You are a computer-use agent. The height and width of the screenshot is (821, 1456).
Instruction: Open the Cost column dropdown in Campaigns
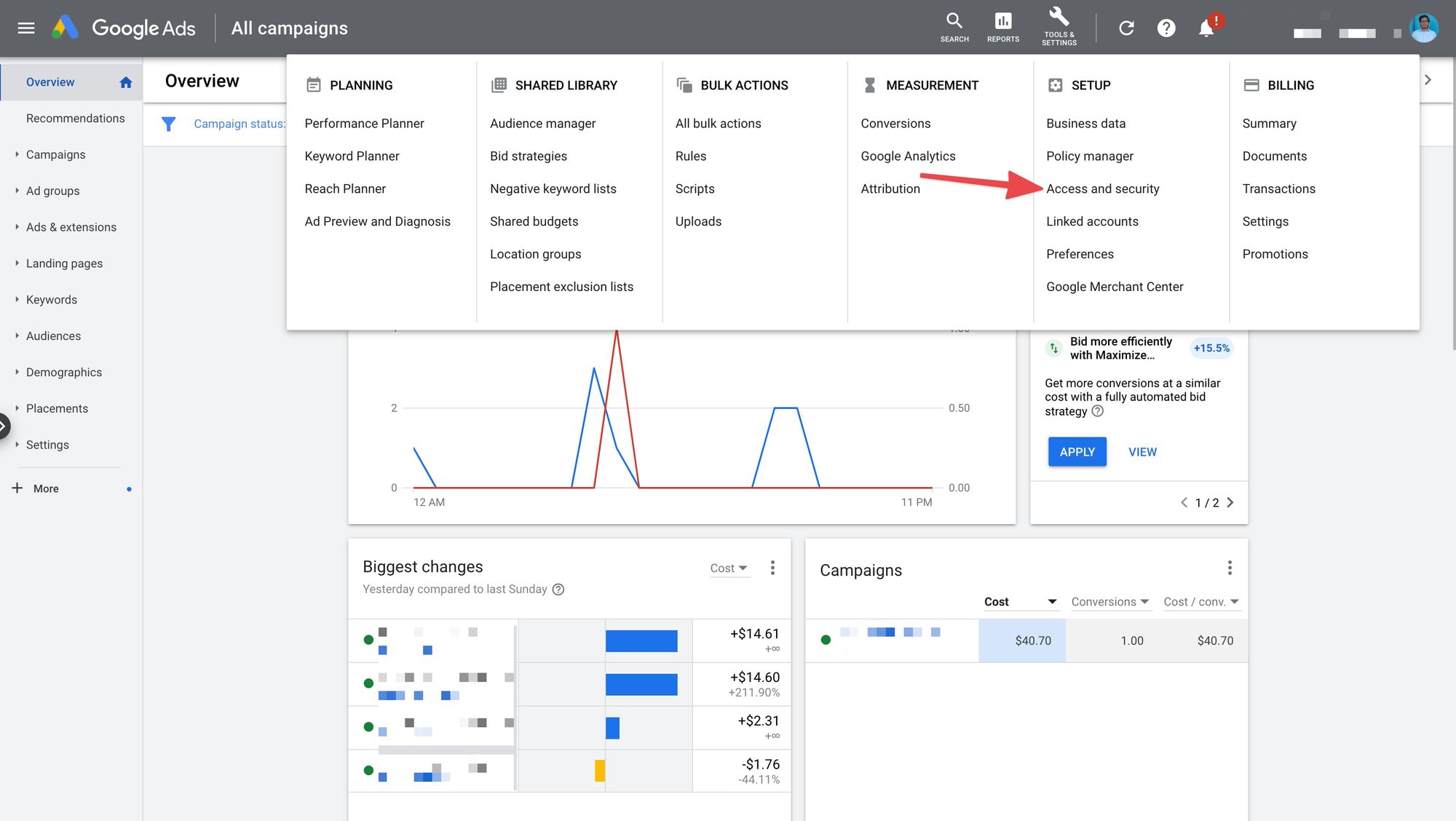(1020, 602)
